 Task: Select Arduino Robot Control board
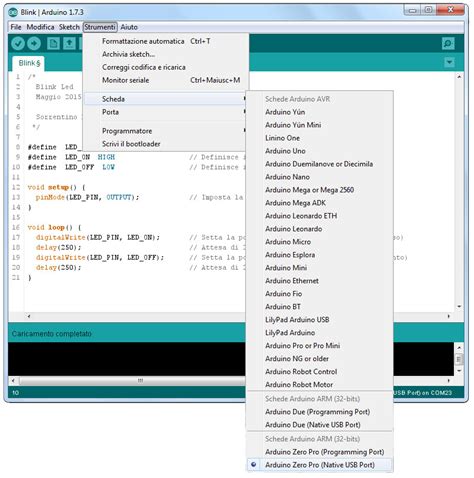pyautogui.click(x=320, y=372)
